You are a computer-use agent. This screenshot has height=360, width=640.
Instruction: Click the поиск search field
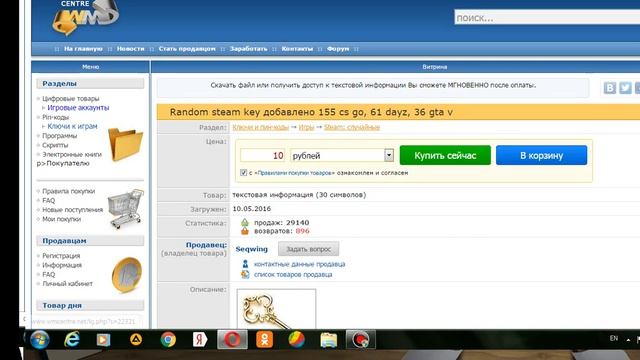547,18
